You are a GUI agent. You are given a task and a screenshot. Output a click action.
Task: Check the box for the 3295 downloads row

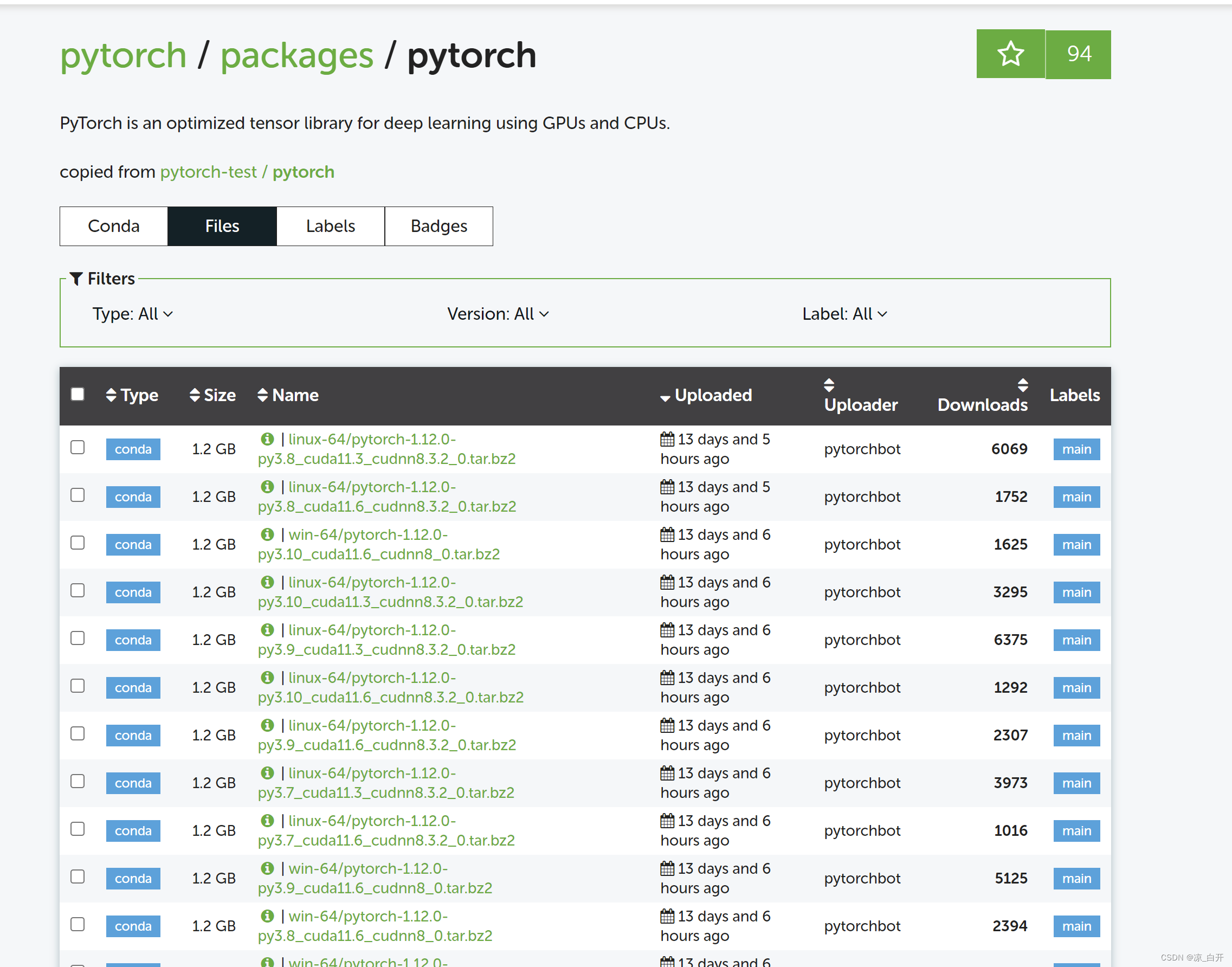tap(78, 590)
